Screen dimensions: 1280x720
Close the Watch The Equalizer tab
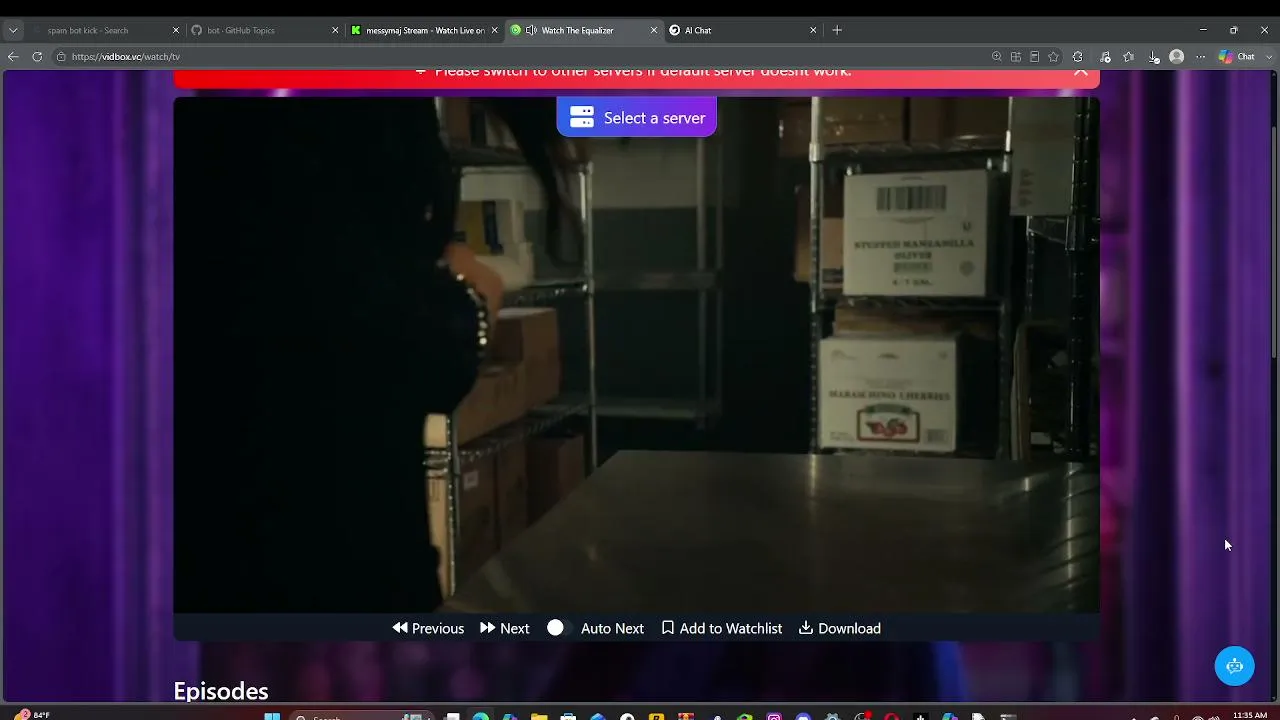(x=654, y=30)
